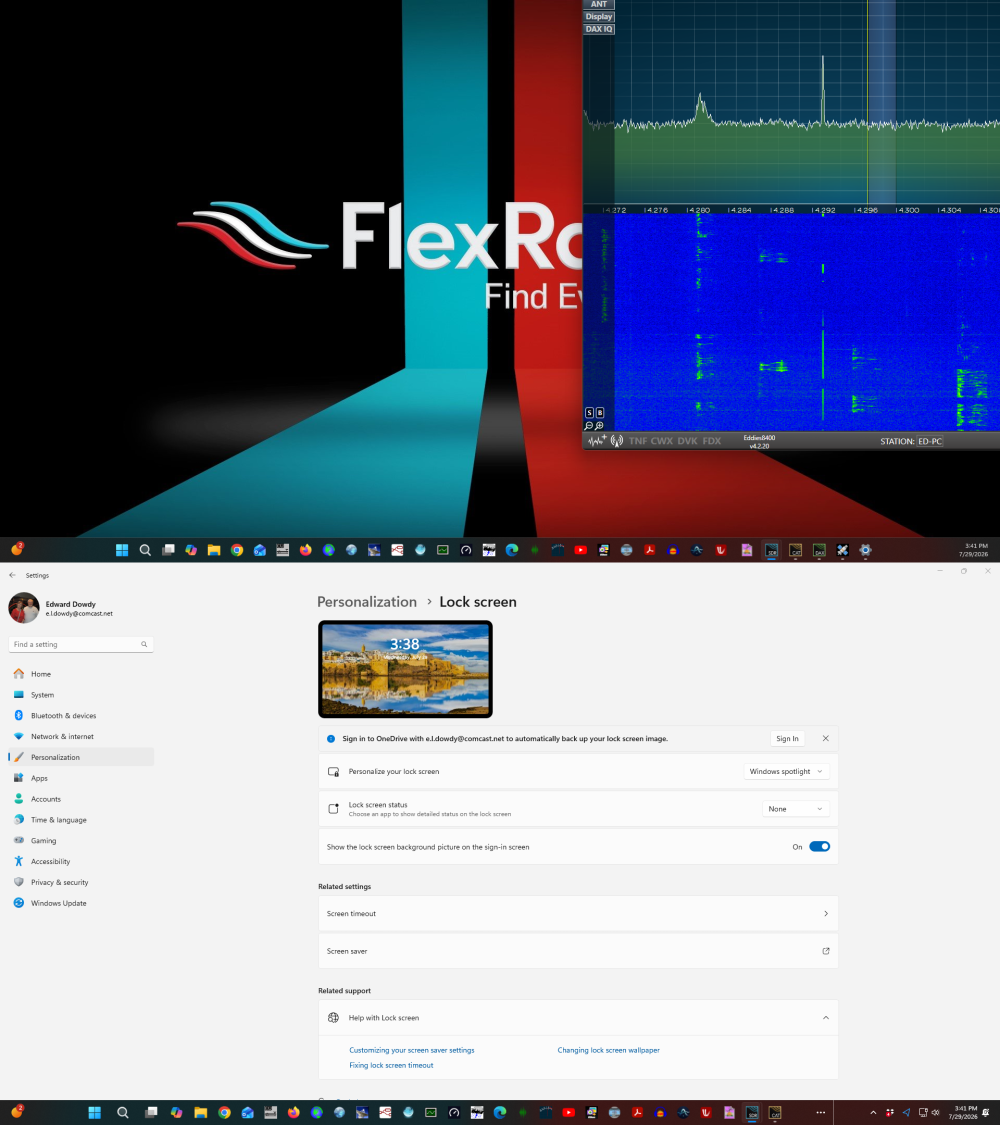Open Home in Settings sidebar
The width and height of the screenshot is (1000, 1125).
(81, 674)
